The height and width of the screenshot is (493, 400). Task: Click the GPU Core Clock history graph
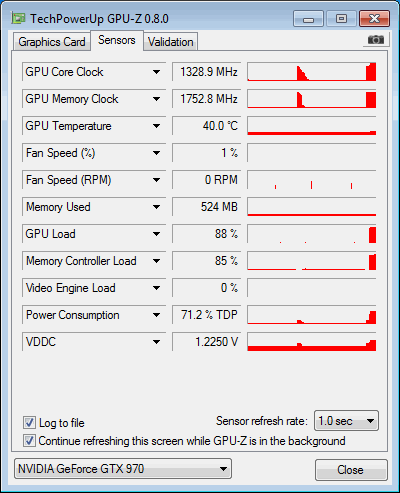312,72
